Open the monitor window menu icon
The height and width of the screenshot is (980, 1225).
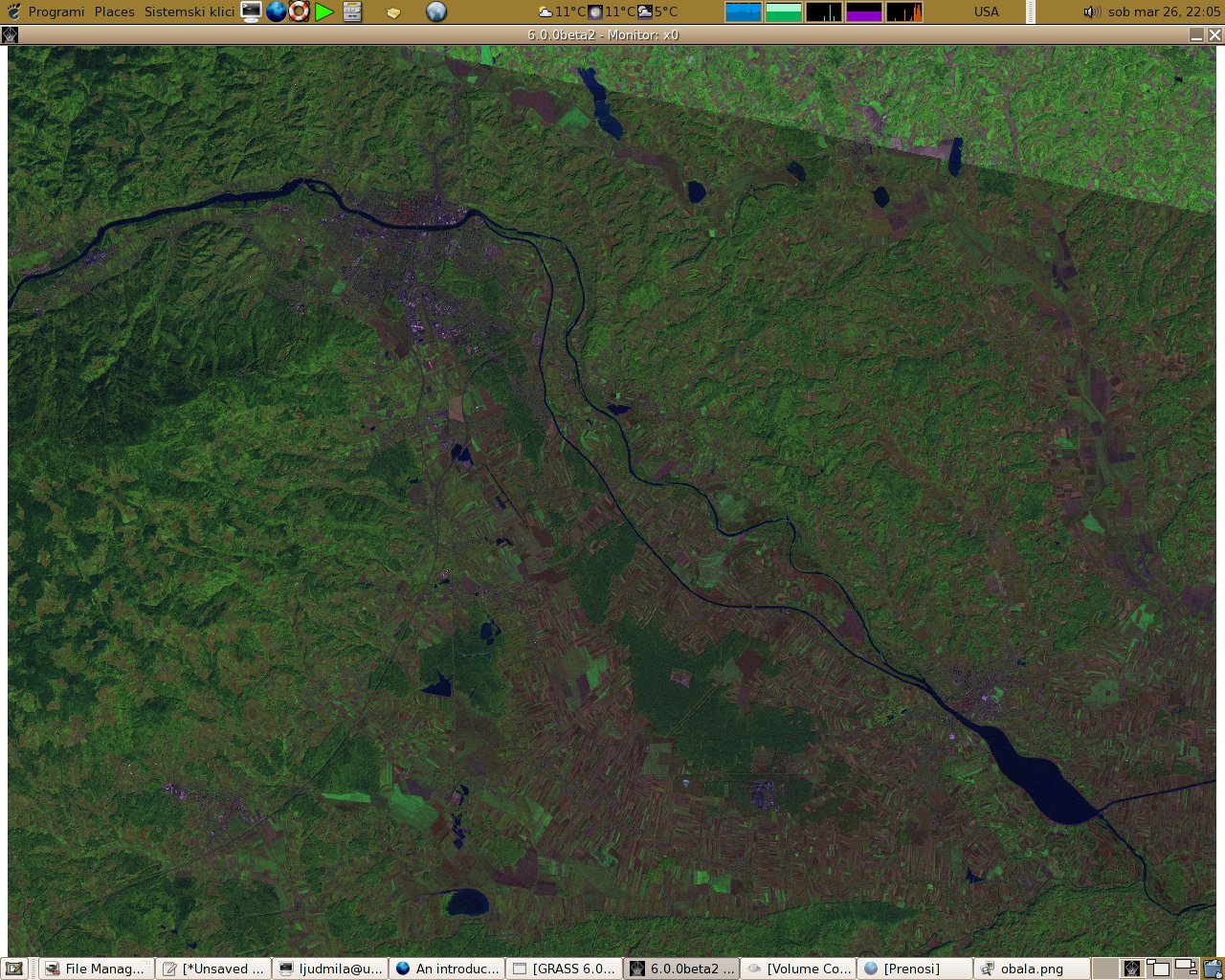pyautogui.click(x=10, y=34)
